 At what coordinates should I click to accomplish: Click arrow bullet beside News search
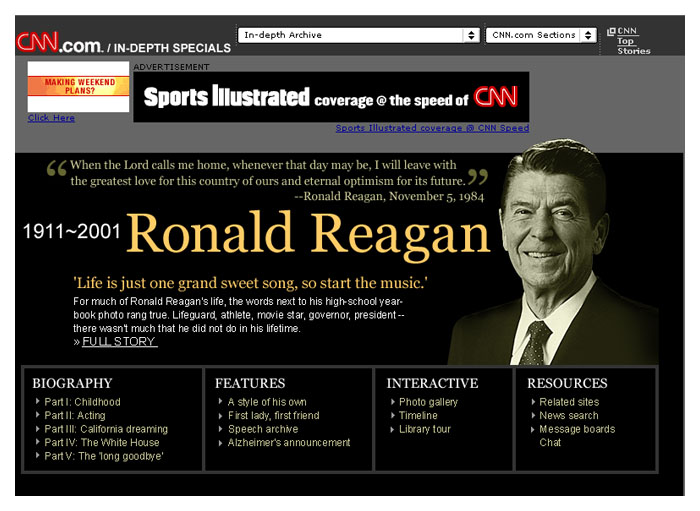click(x=533, y=415)
